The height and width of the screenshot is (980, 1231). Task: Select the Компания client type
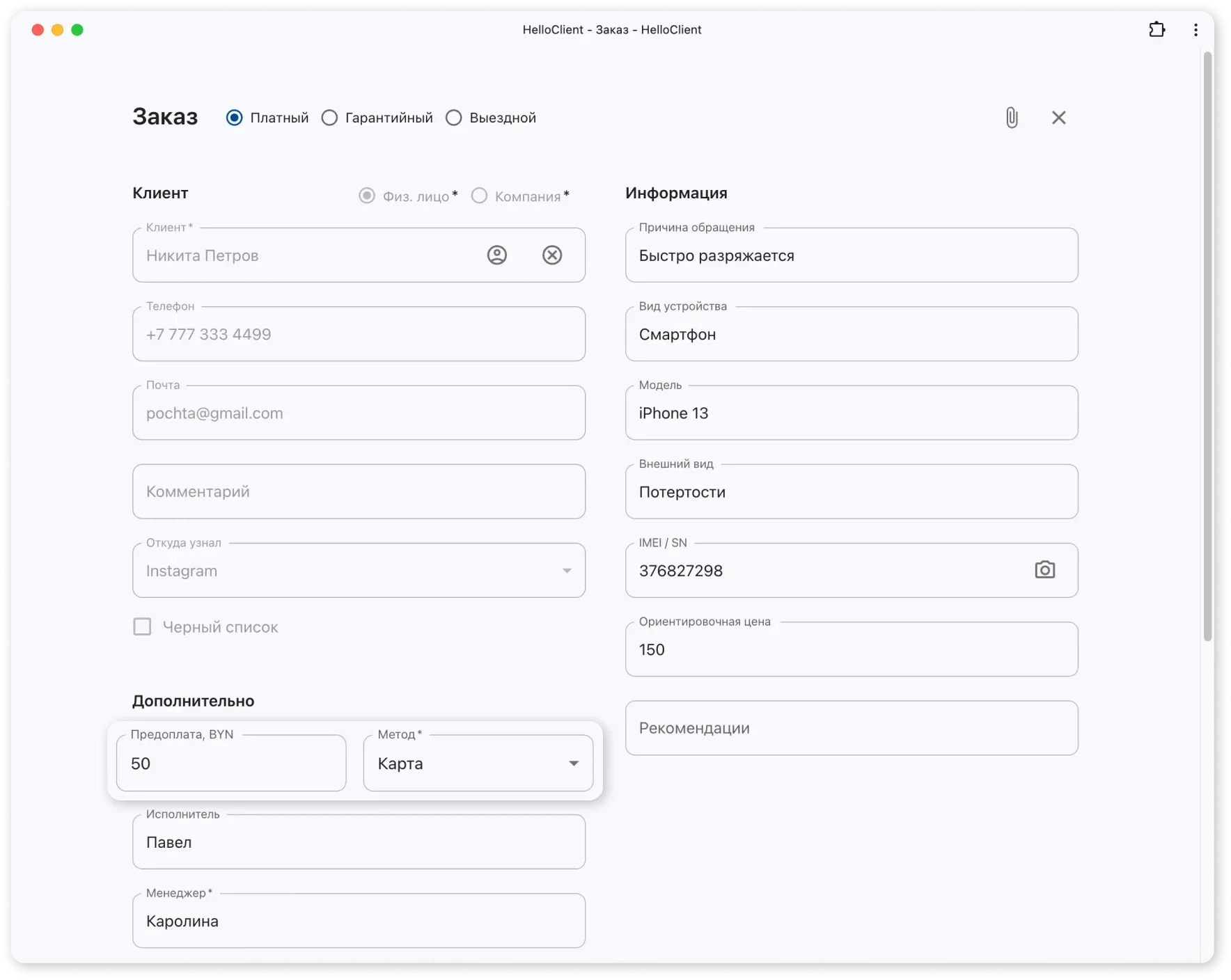[479, 196]
